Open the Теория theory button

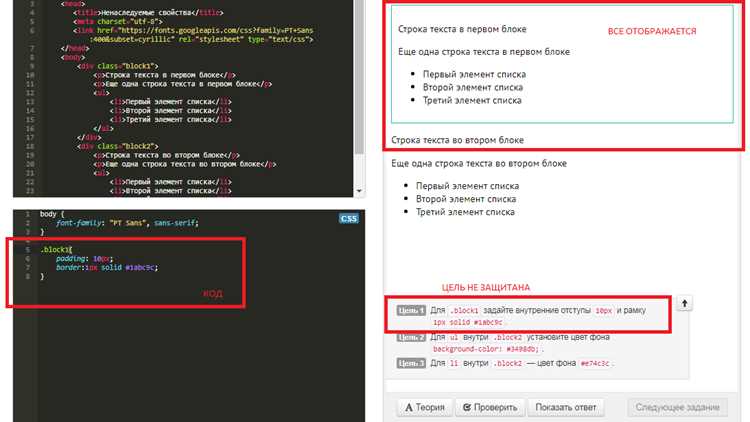(425, 408)
